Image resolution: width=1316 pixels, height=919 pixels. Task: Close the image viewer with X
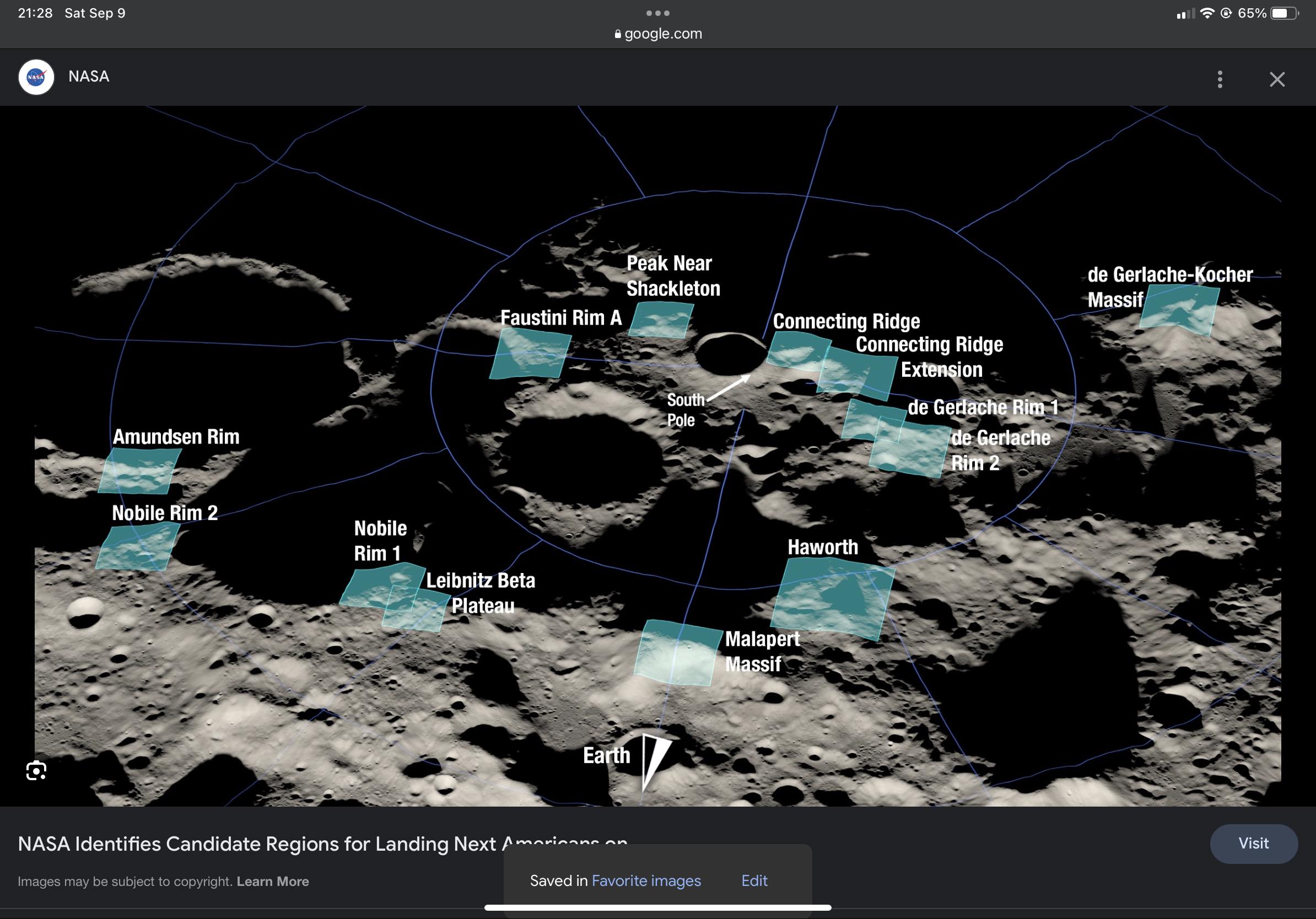[x=1277, y=79]
